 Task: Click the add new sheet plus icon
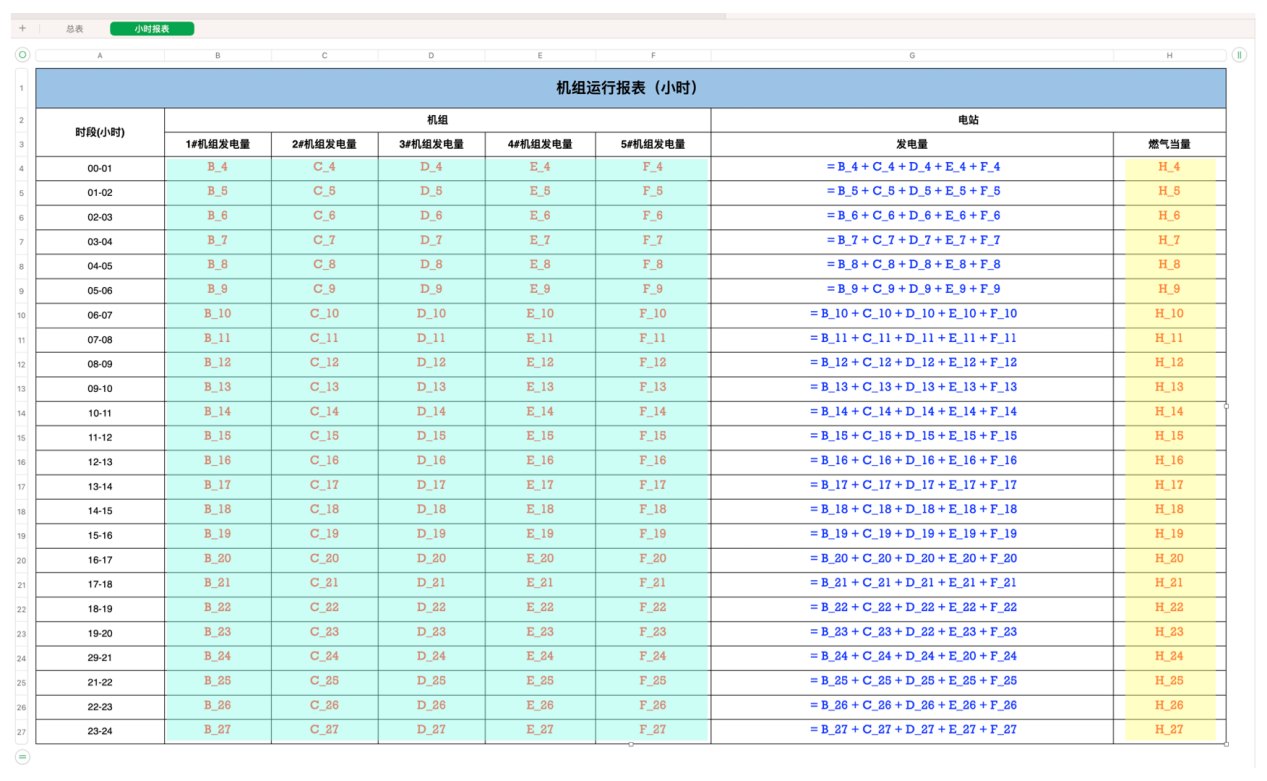[x=22, y=29]
